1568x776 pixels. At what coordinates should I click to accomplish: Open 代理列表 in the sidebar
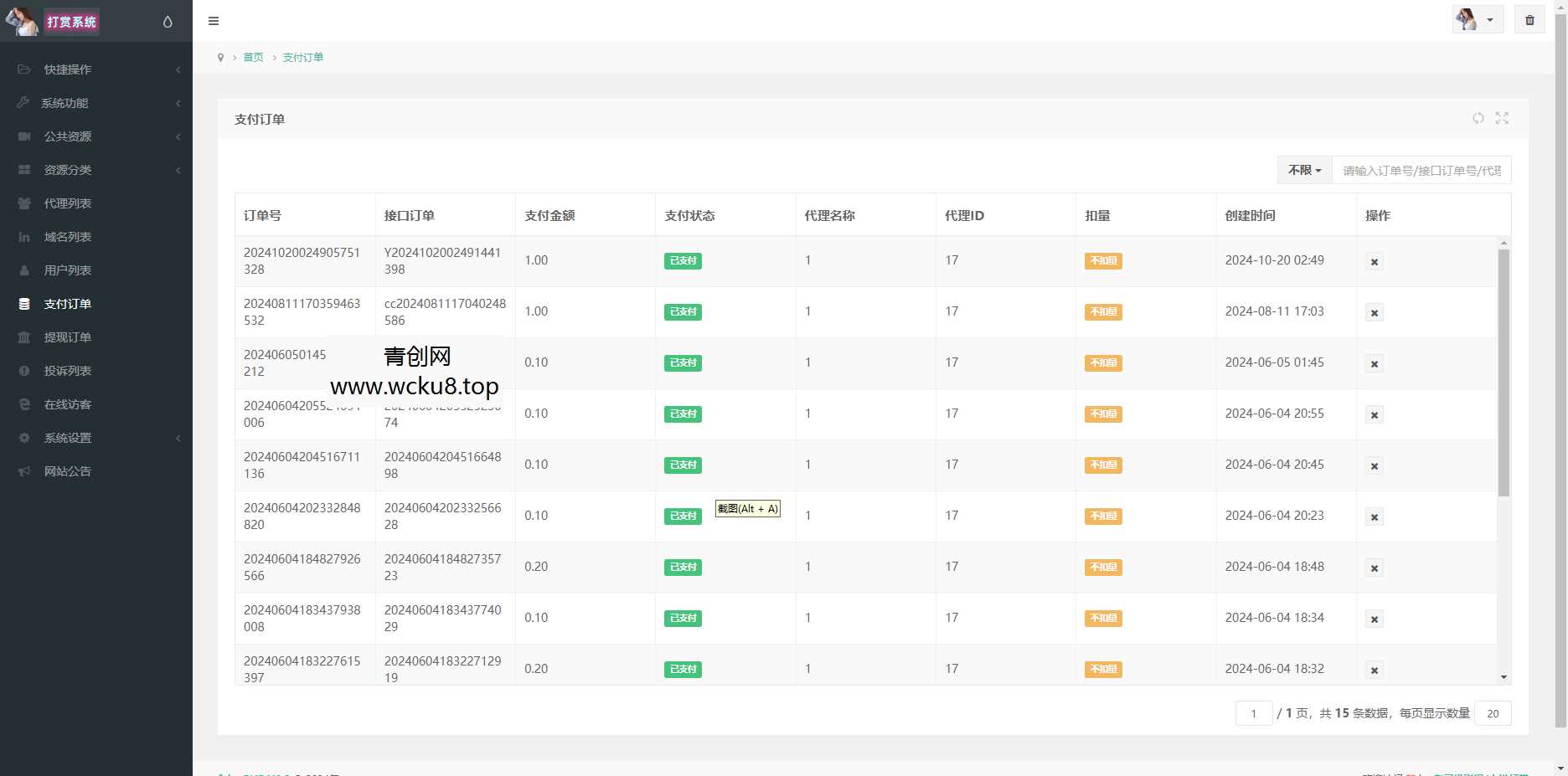coord(68,203)
